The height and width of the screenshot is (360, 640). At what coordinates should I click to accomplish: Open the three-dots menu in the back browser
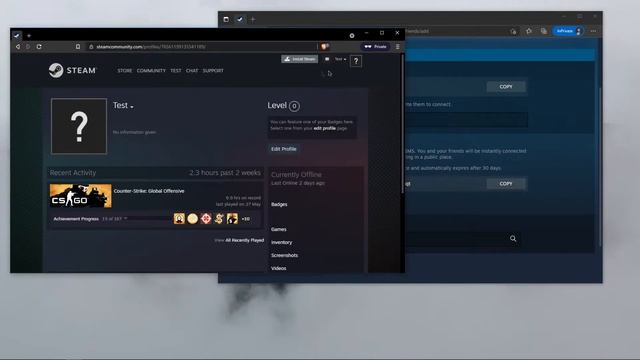593,31
